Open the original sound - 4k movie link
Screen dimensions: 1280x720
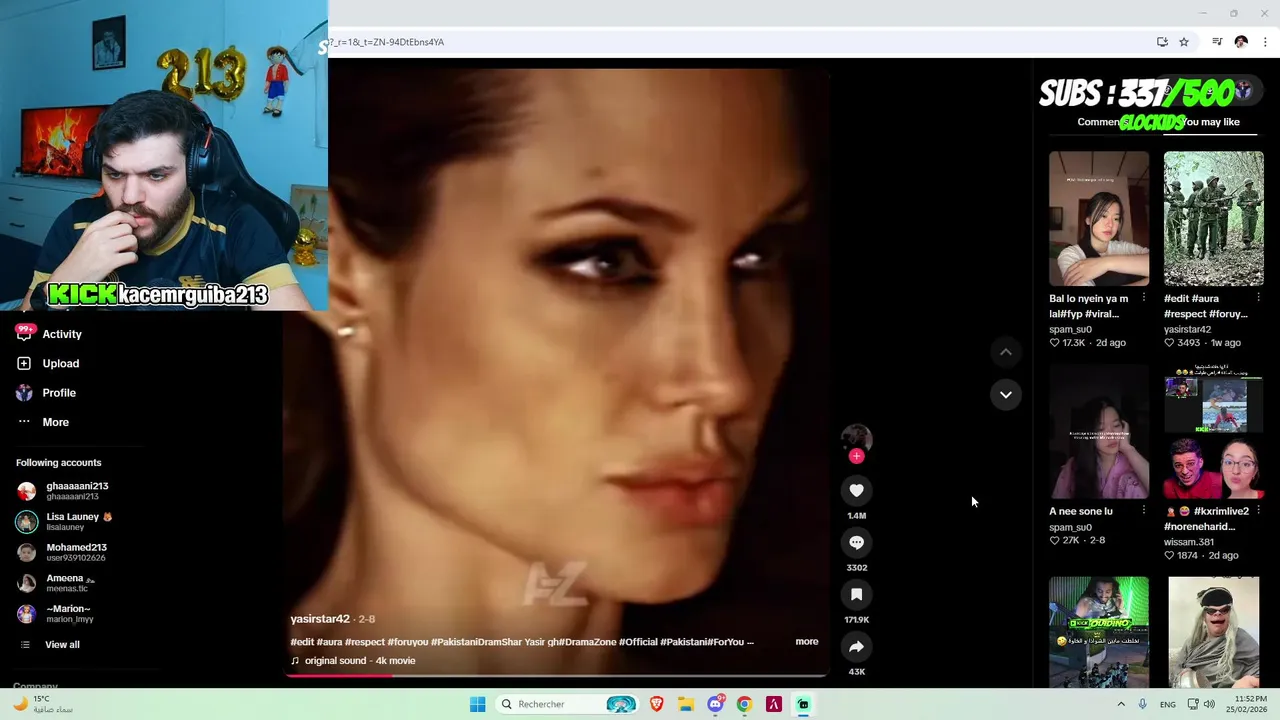point(360,661)
